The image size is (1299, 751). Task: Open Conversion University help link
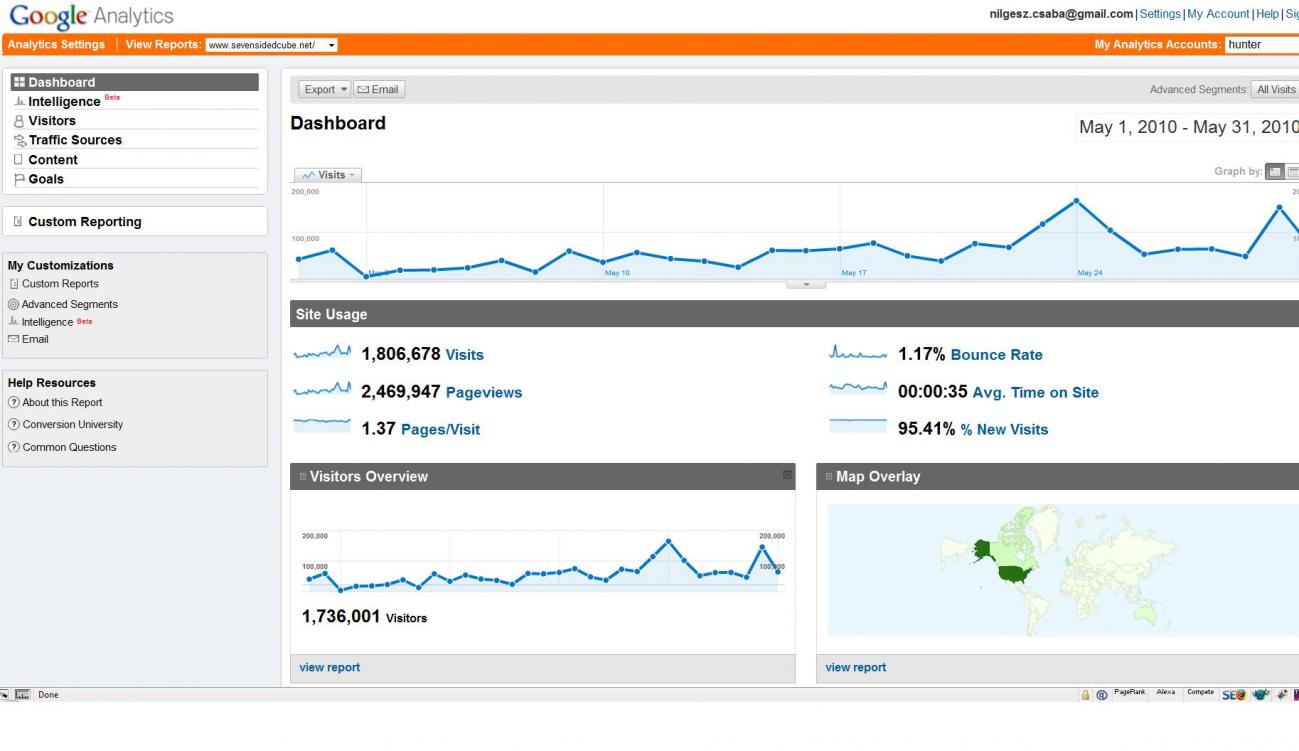[x=73, y=425]
